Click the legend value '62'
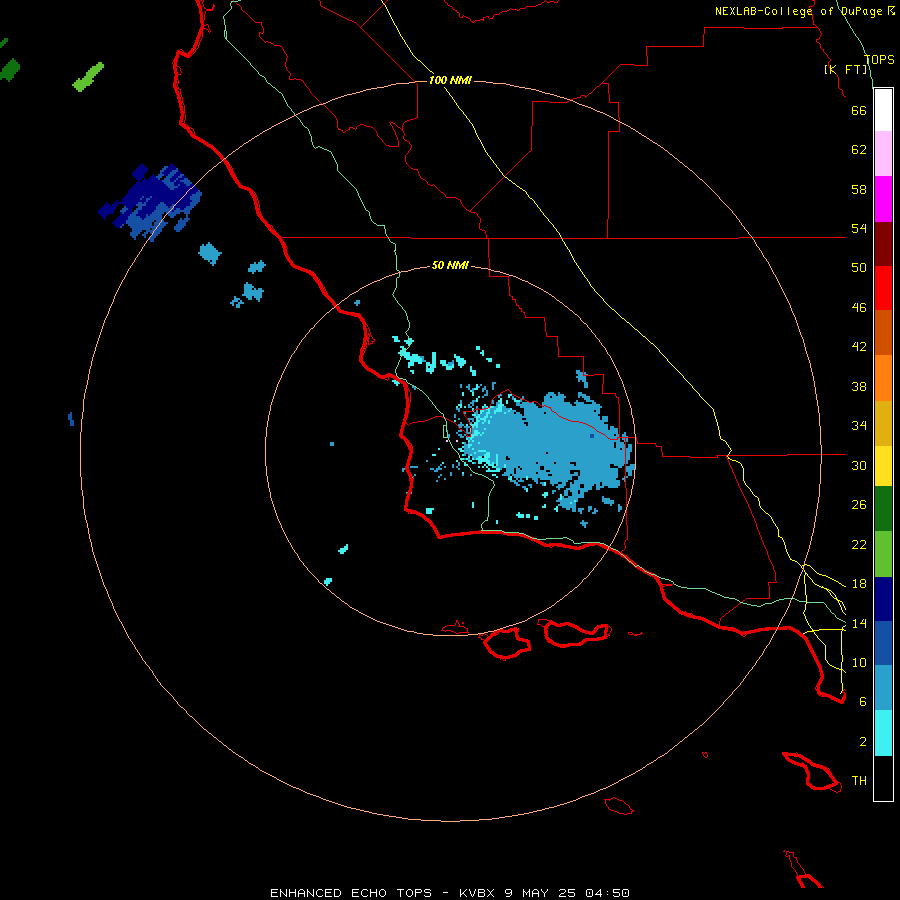Image resolution: width=900 pixels, height=900 pixels. [859, 150]
